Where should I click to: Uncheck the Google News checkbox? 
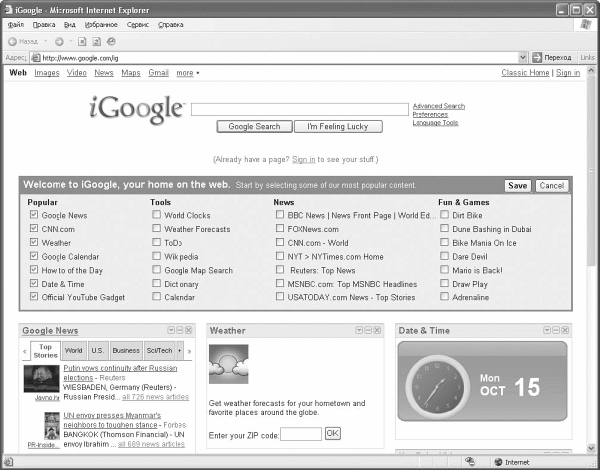click(34, 215)
